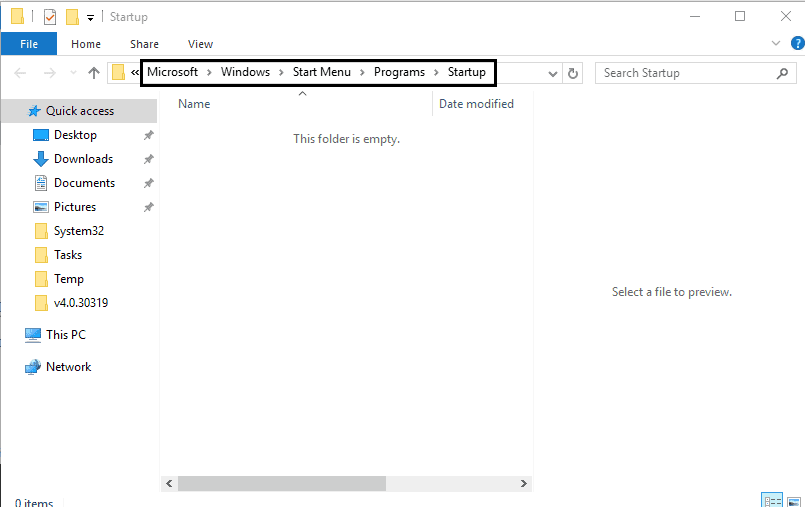Viewport: 805px width, 507px height.
Task: Go back with the left arrow
Action: click(x=20, y=73)
